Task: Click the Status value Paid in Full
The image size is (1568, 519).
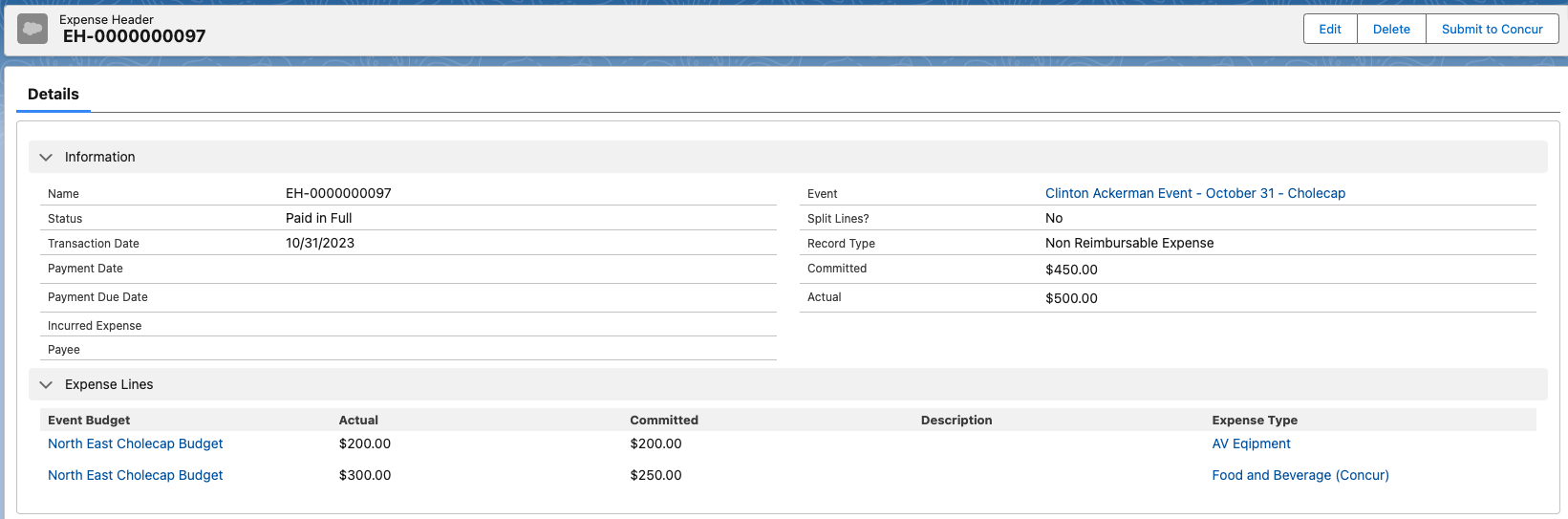Action: (318, 218)
